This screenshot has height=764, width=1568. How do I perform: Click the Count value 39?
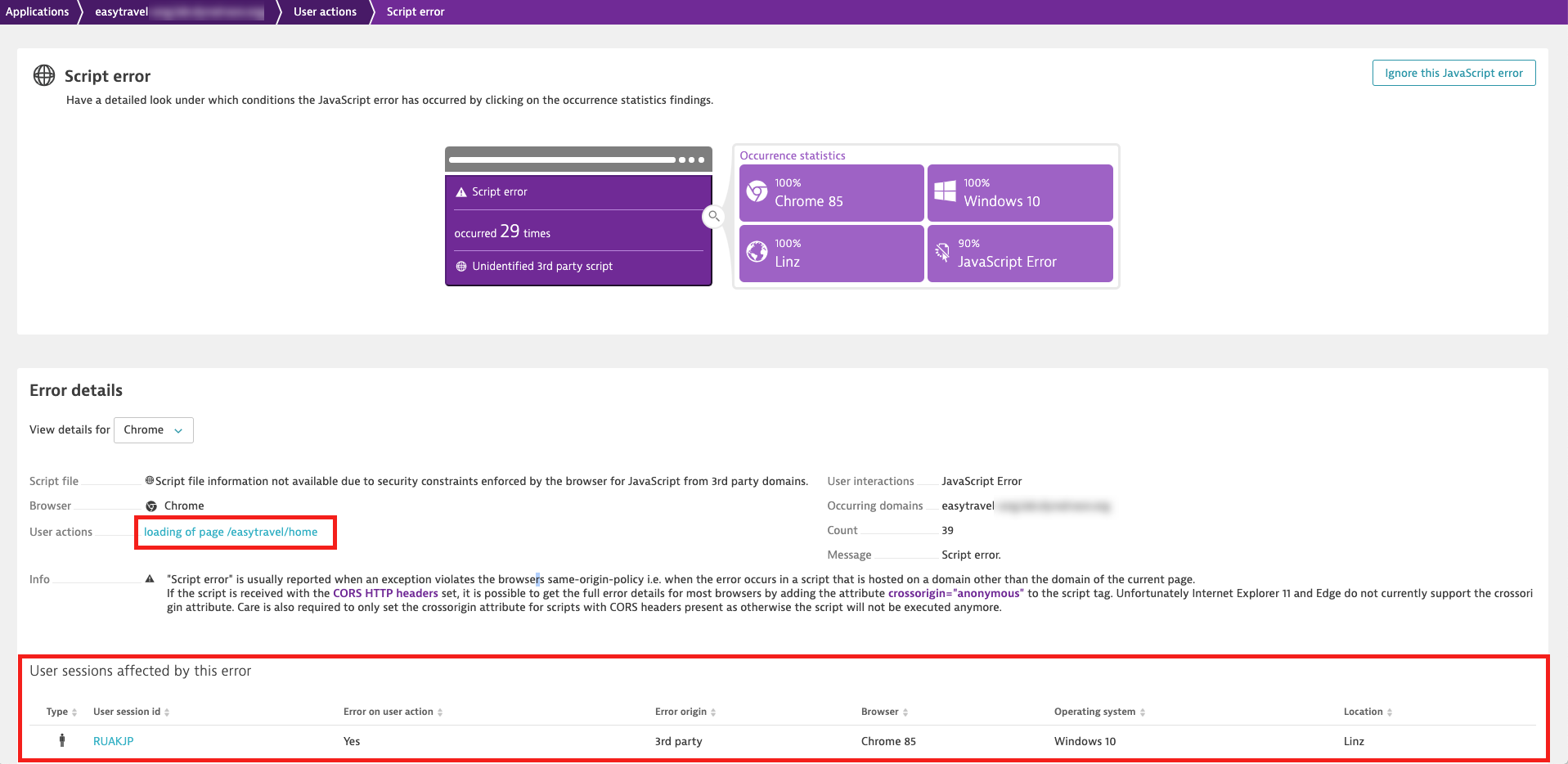(x=947, y=530)
